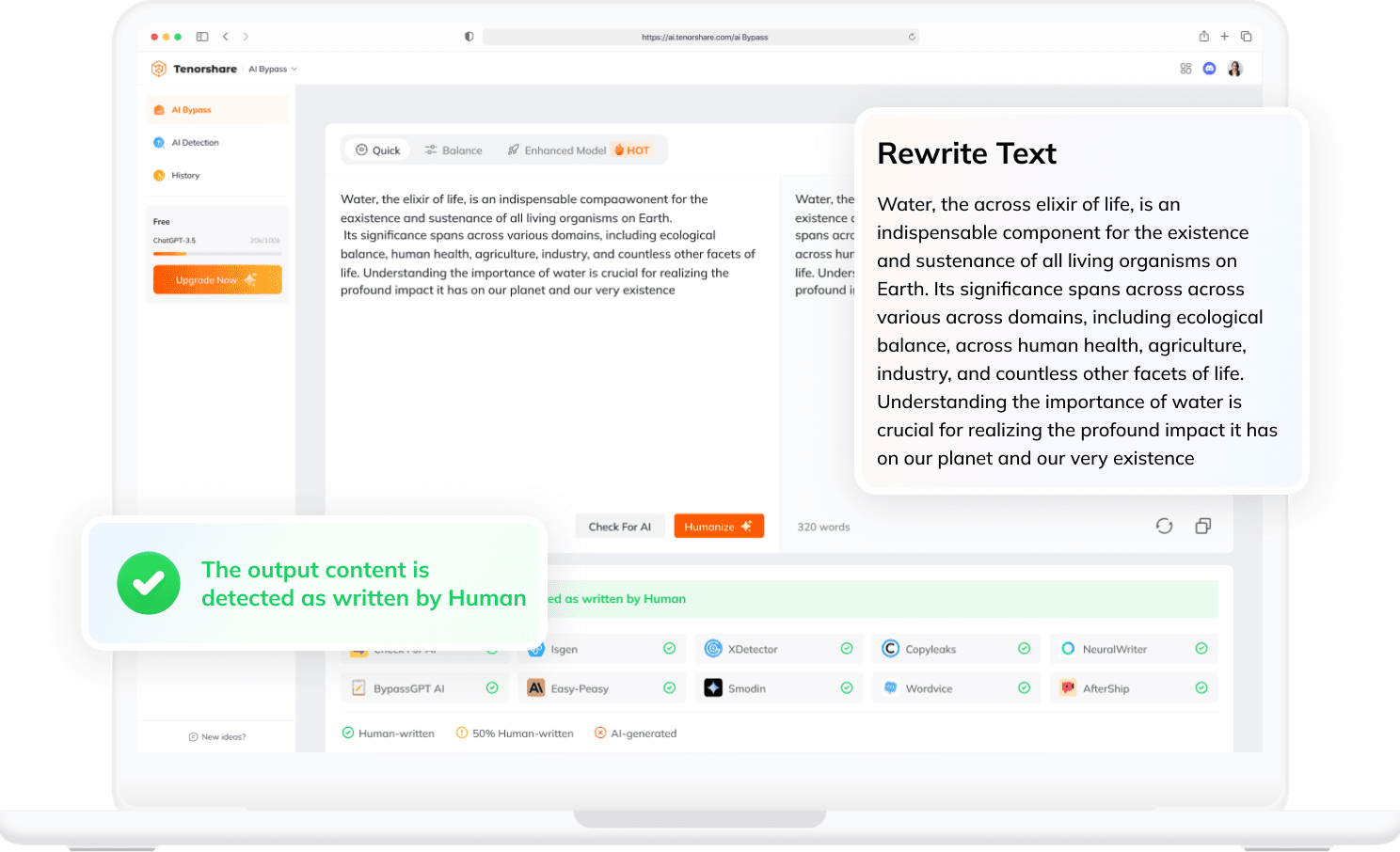Image resolution: width=1400 pixels, height=852 pixels.
Task: Click the AfterShip logo icon
Action: [x=1068, y=688]
